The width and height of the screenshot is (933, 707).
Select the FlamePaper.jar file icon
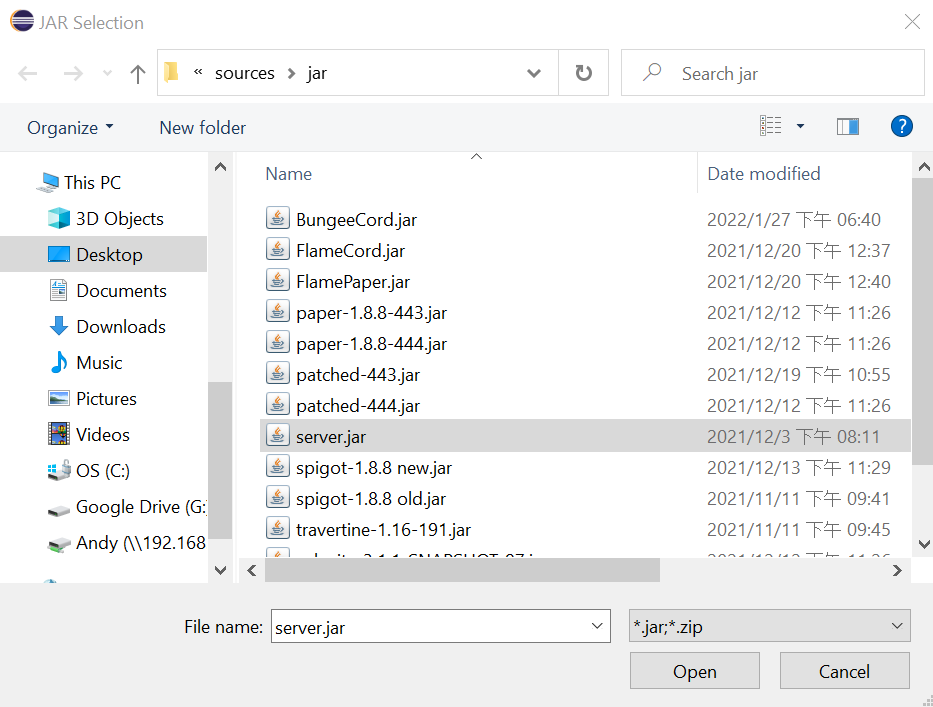tap(277, 280)
